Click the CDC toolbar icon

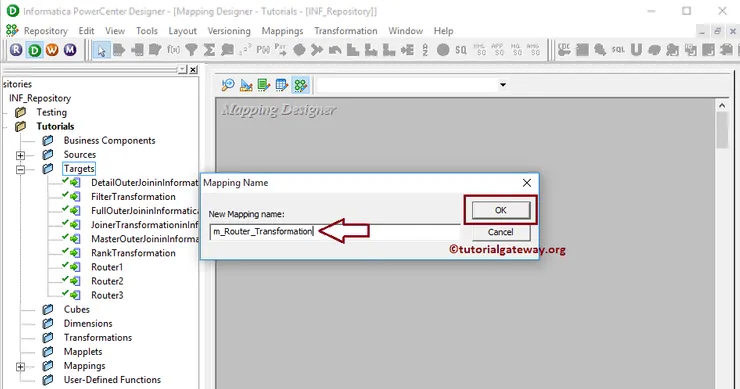tap(564, 50)
